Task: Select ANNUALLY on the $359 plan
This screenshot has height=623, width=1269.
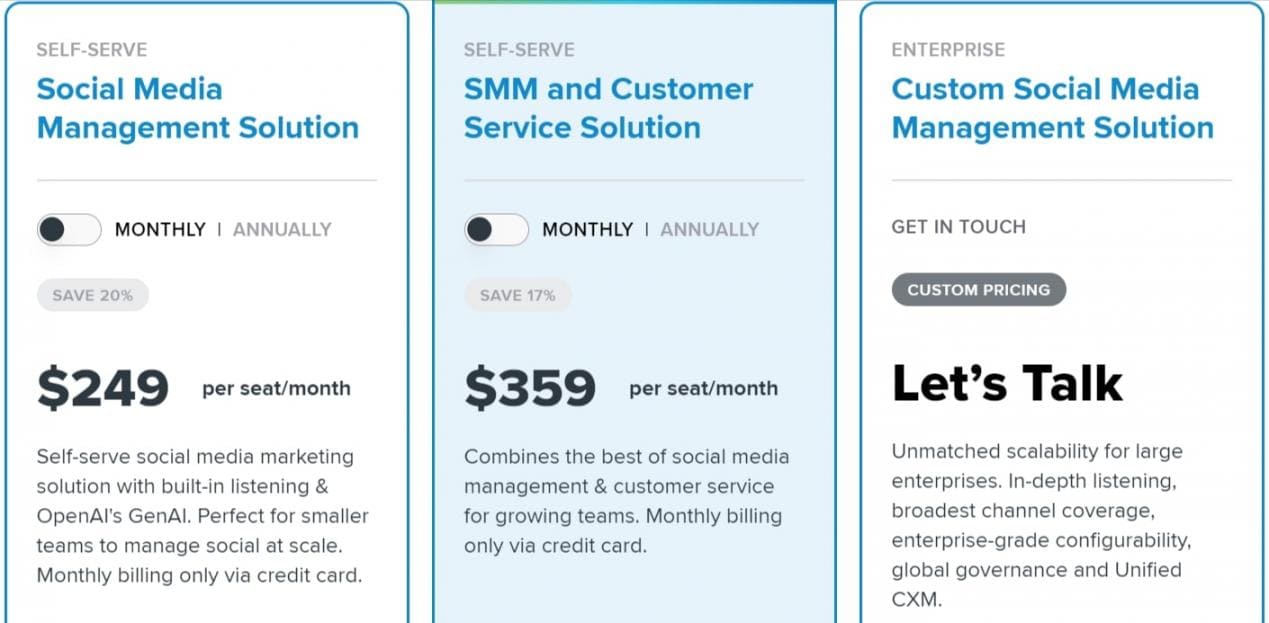Action: tap(709, 230)
